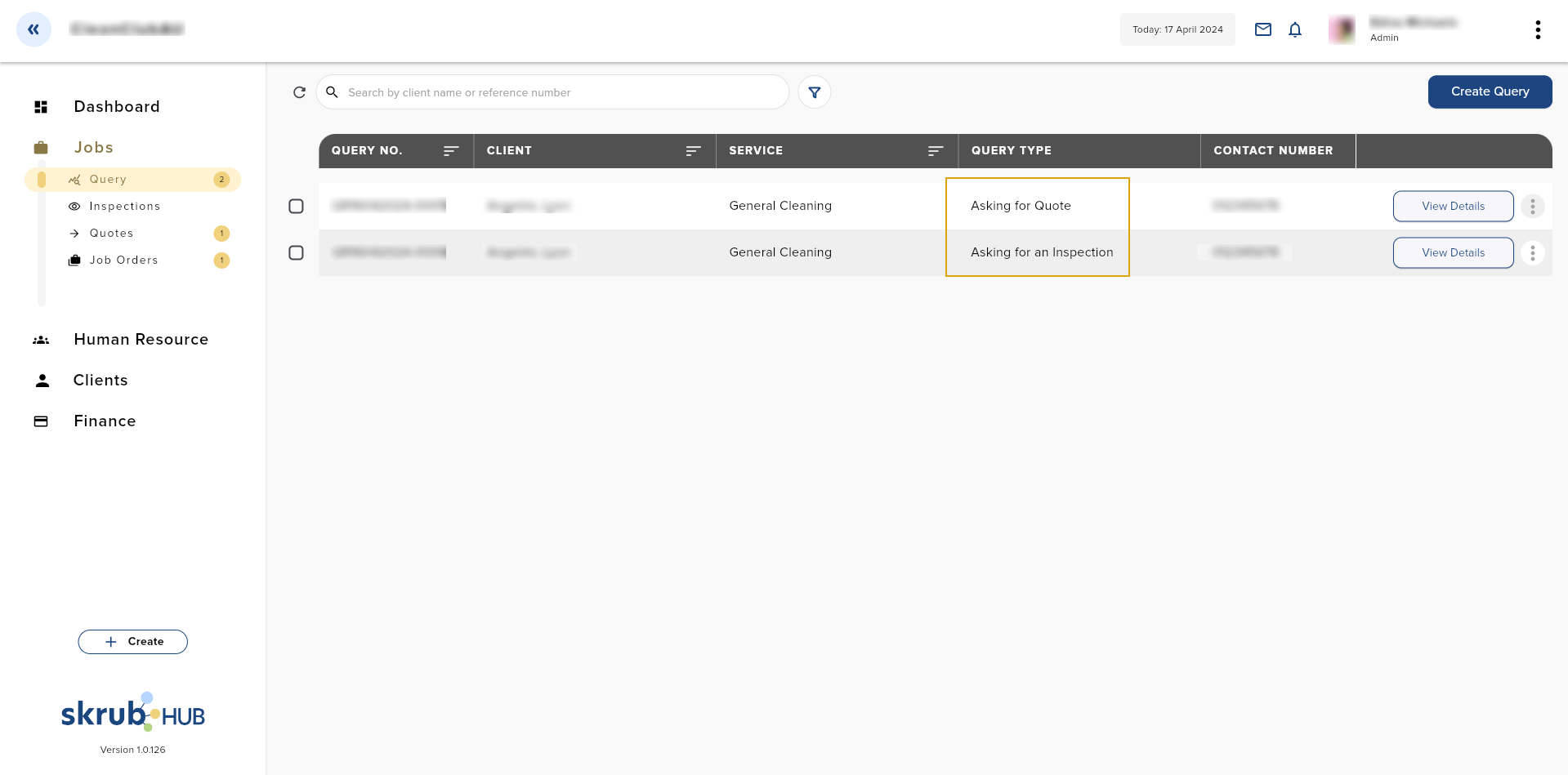Select the checkbox on the first query row

(296, 206)
